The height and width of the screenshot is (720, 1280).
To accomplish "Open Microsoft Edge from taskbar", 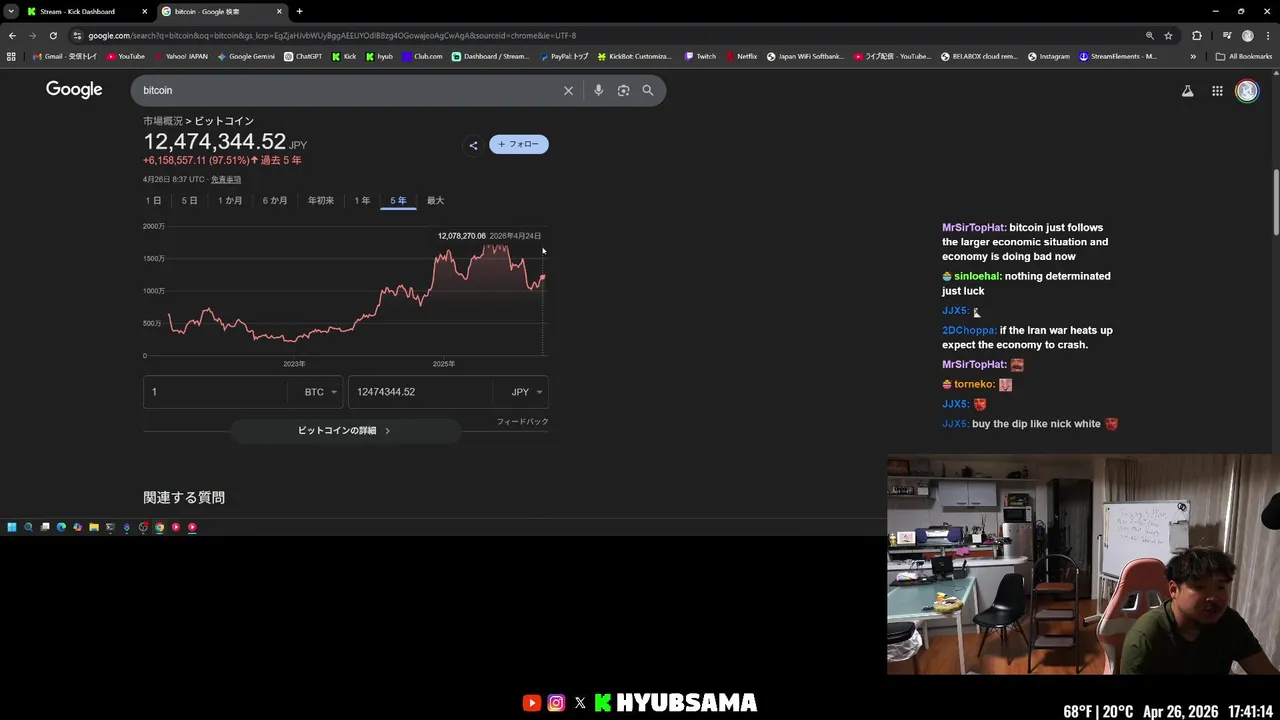I will [61, 527].
